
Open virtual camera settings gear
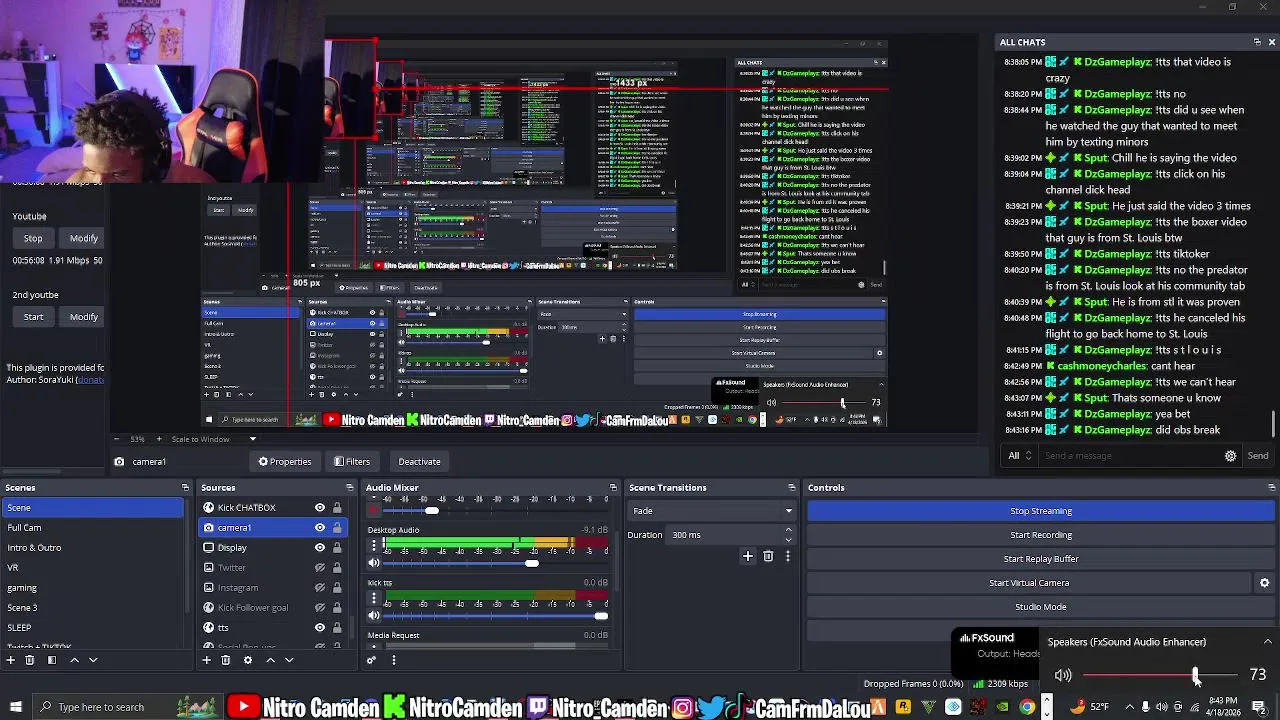1264,583
